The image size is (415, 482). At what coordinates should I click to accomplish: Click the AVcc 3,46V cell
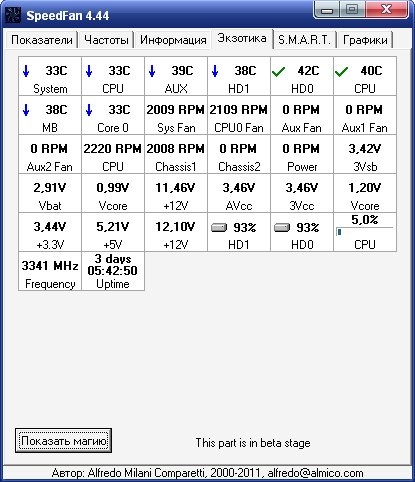[239, 193]
